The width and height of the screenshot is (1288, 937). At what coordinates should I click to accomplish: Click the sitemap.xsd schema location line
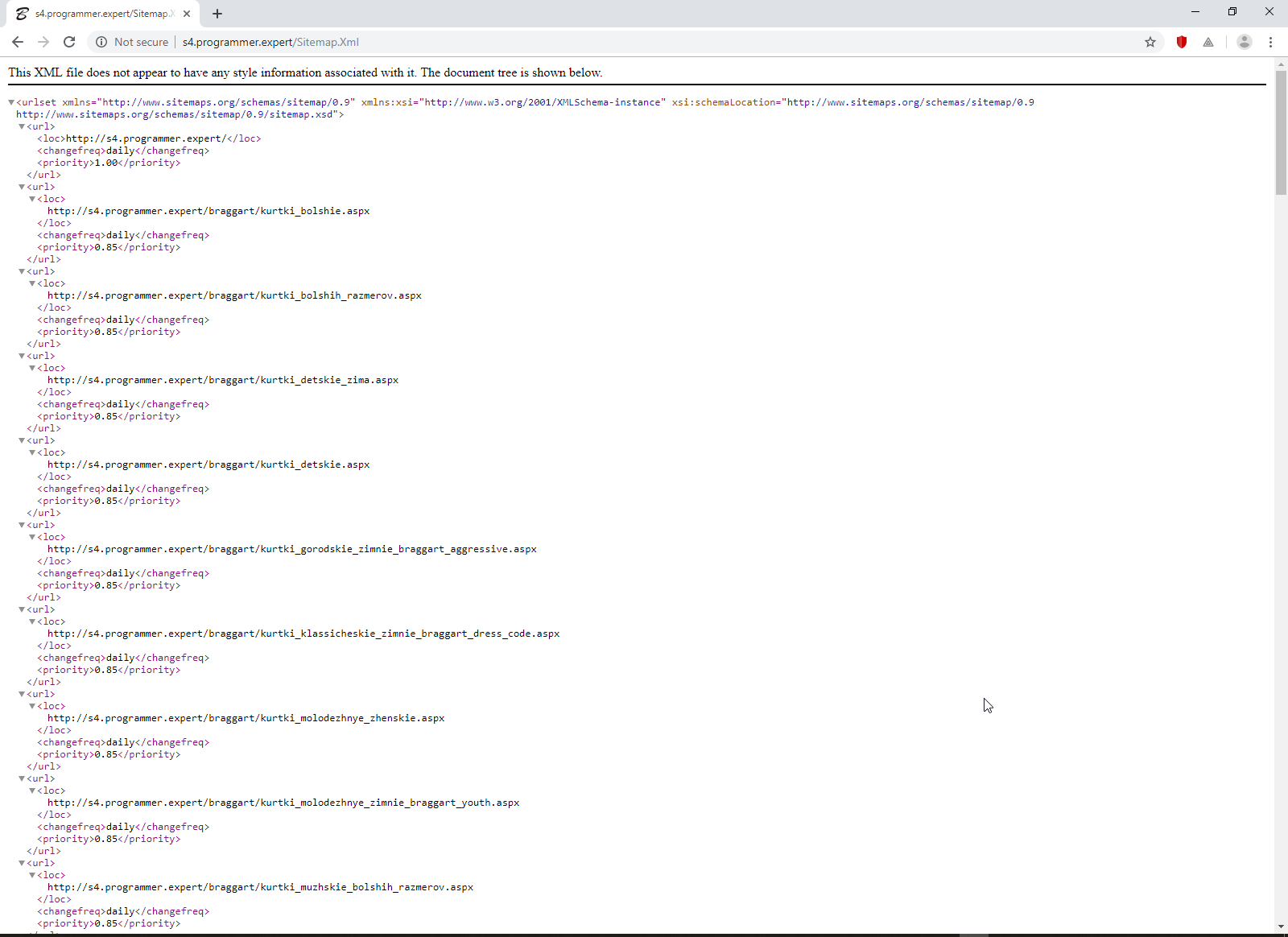[x=180, y=114]
